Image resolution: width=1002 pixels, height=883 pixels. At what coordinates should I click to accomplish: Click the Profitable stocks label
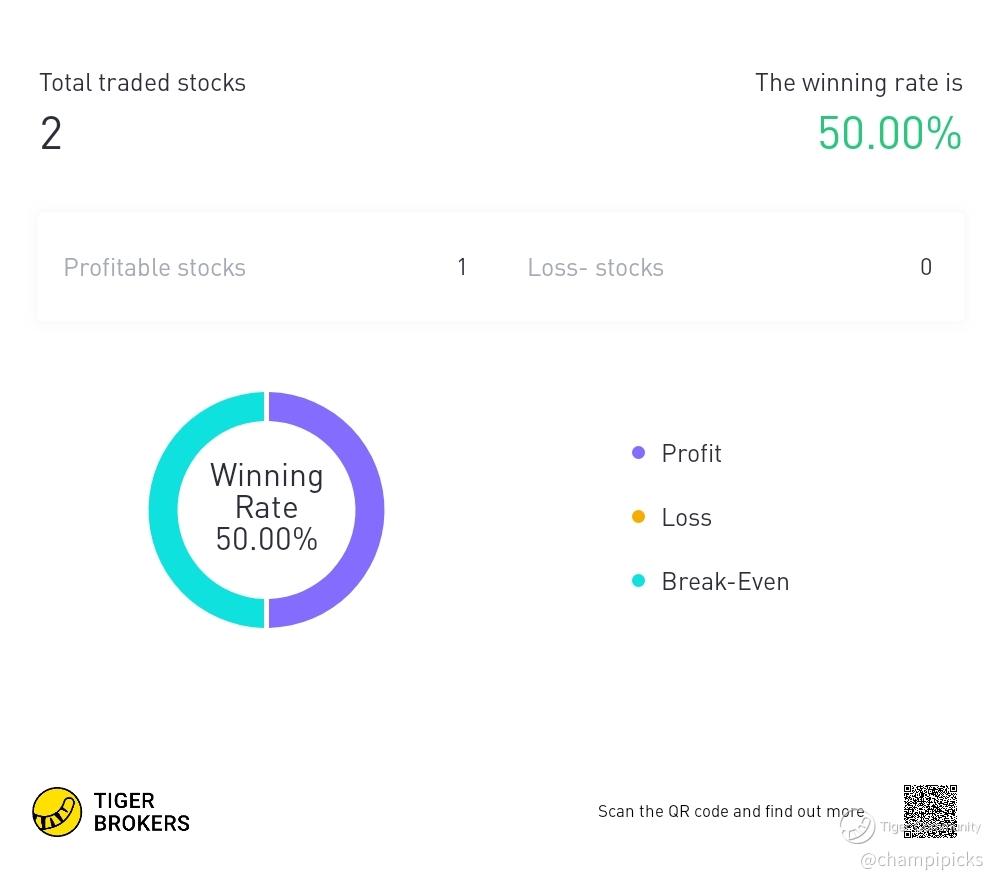pyautogui.click(x=154, y=267)
